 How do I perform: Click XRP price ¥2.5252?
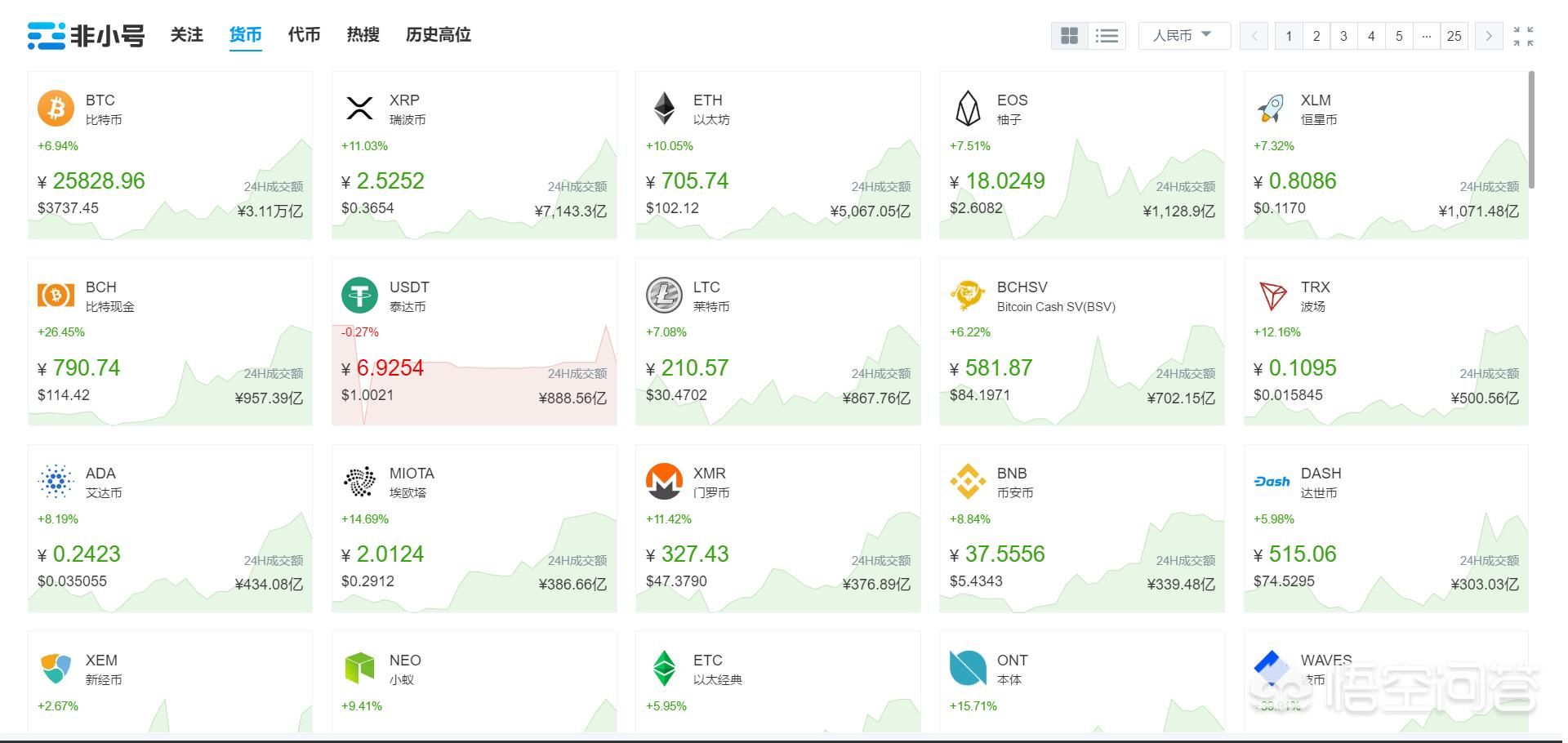(383, 180)
